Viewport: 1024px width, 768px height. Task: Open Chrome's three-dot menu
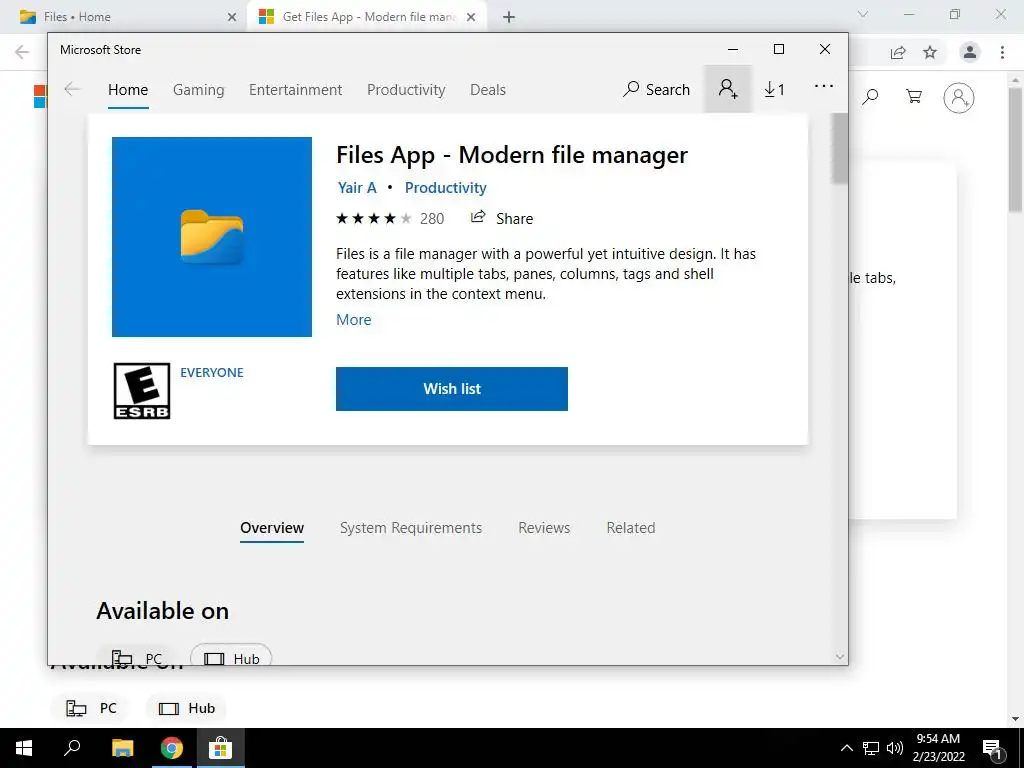click(x=1002, y=52)
